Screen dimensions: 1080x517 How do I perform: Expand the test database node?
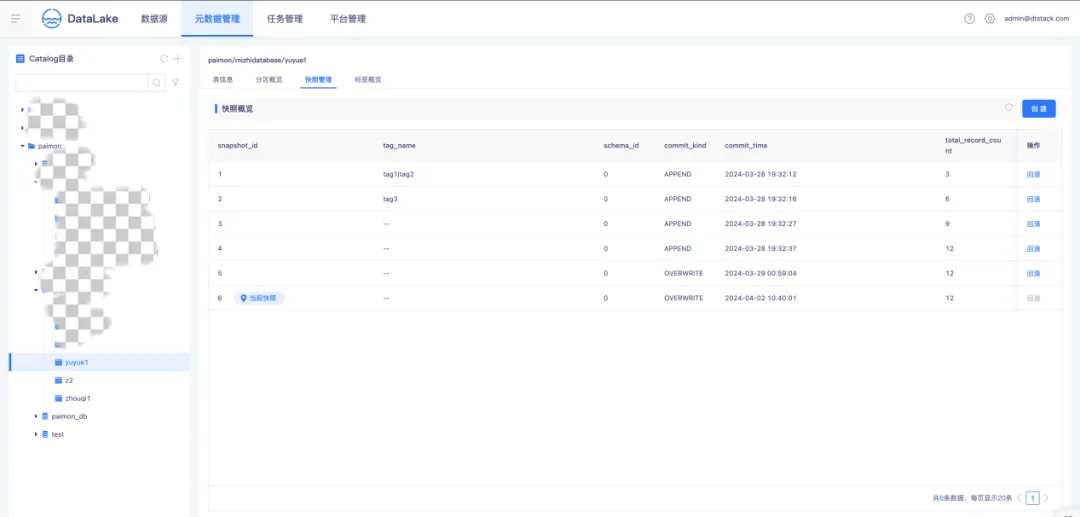click(36, 434)
